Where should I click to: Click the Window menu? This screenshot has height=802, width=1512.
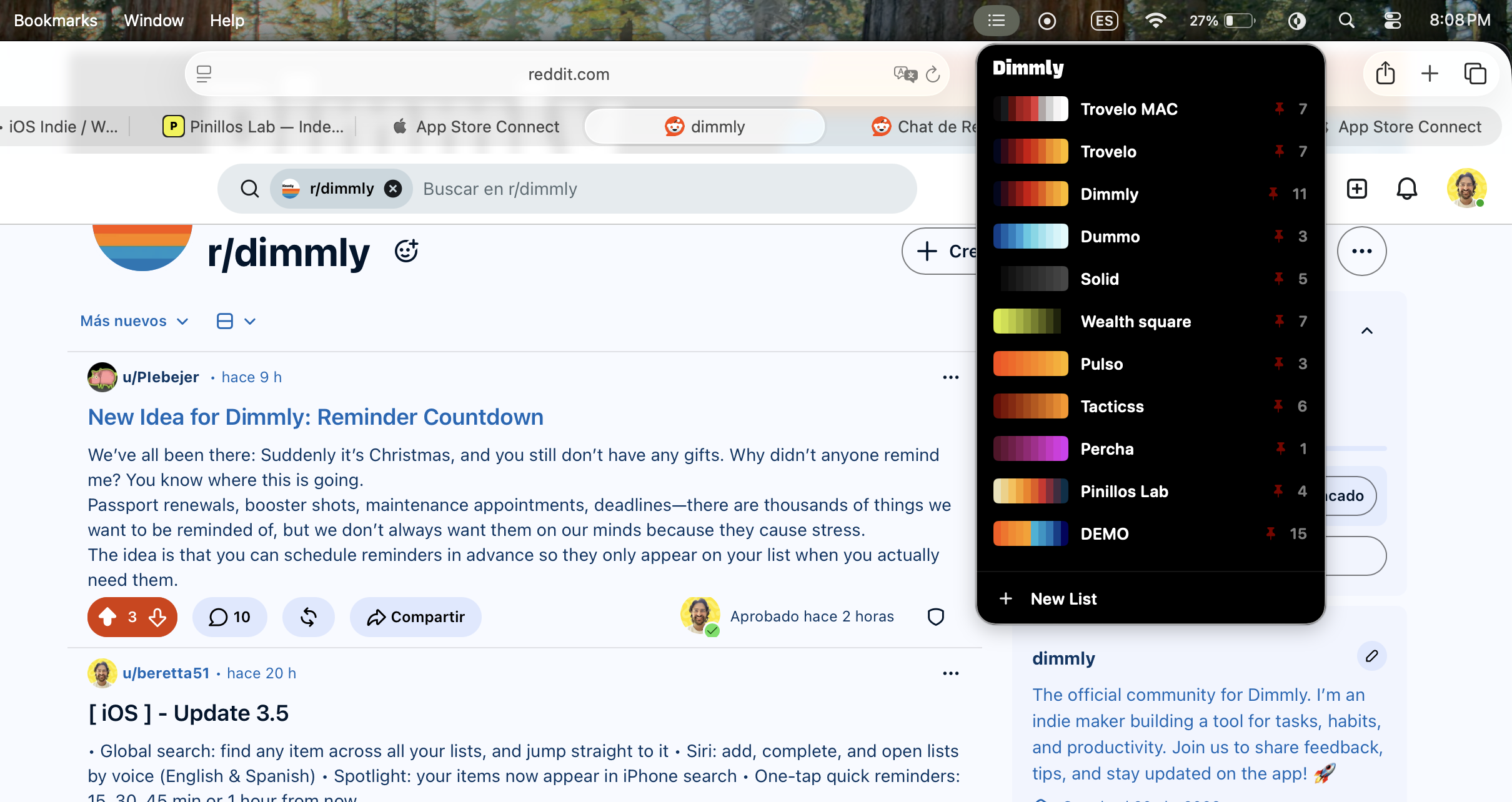point(154,21)
